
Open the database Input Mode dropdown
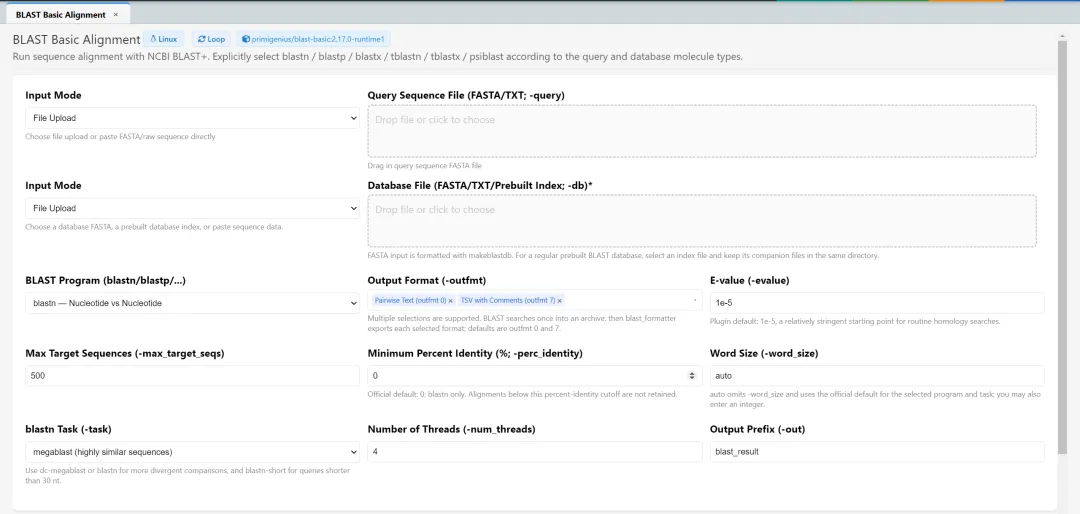tap(192, 208)
